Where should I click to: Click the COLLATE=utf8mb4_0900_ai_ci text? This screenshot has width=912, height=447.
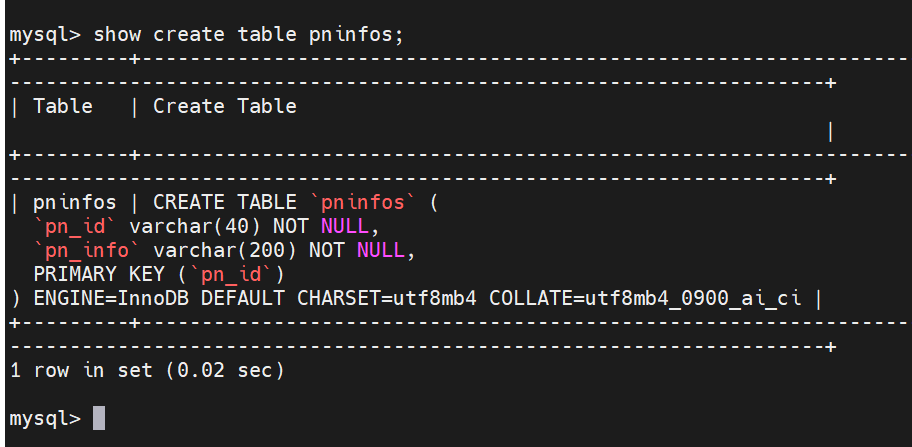pos(645,298)
